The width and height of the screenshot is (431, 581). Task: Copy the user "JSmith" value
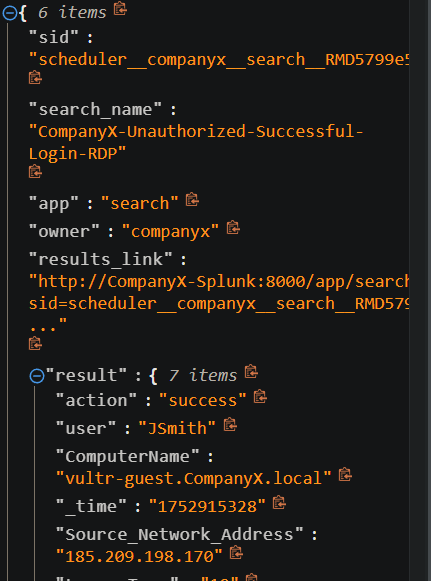[230, 425]
